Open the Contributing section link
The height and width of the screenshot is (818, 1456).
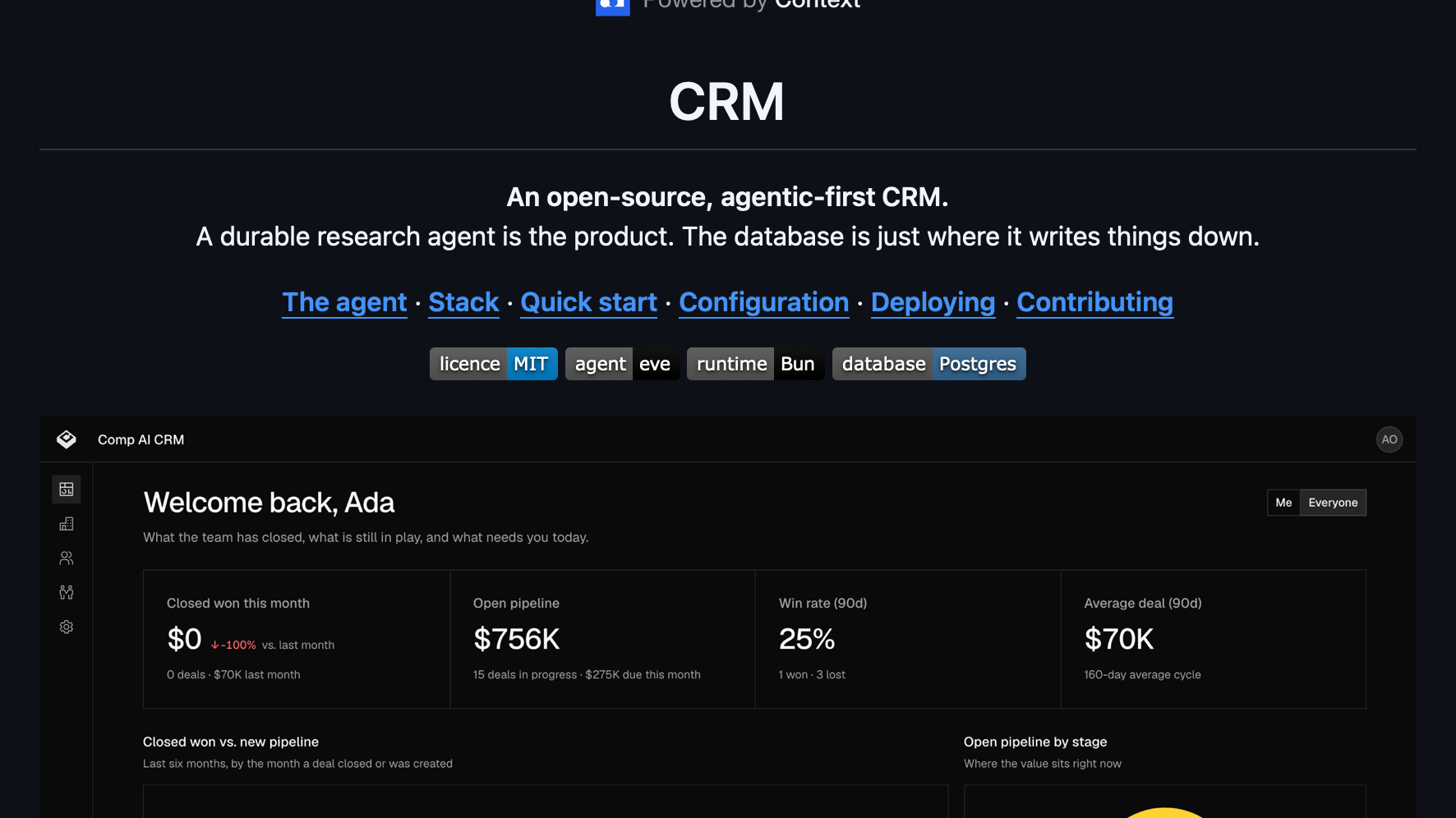(1095, 302)
